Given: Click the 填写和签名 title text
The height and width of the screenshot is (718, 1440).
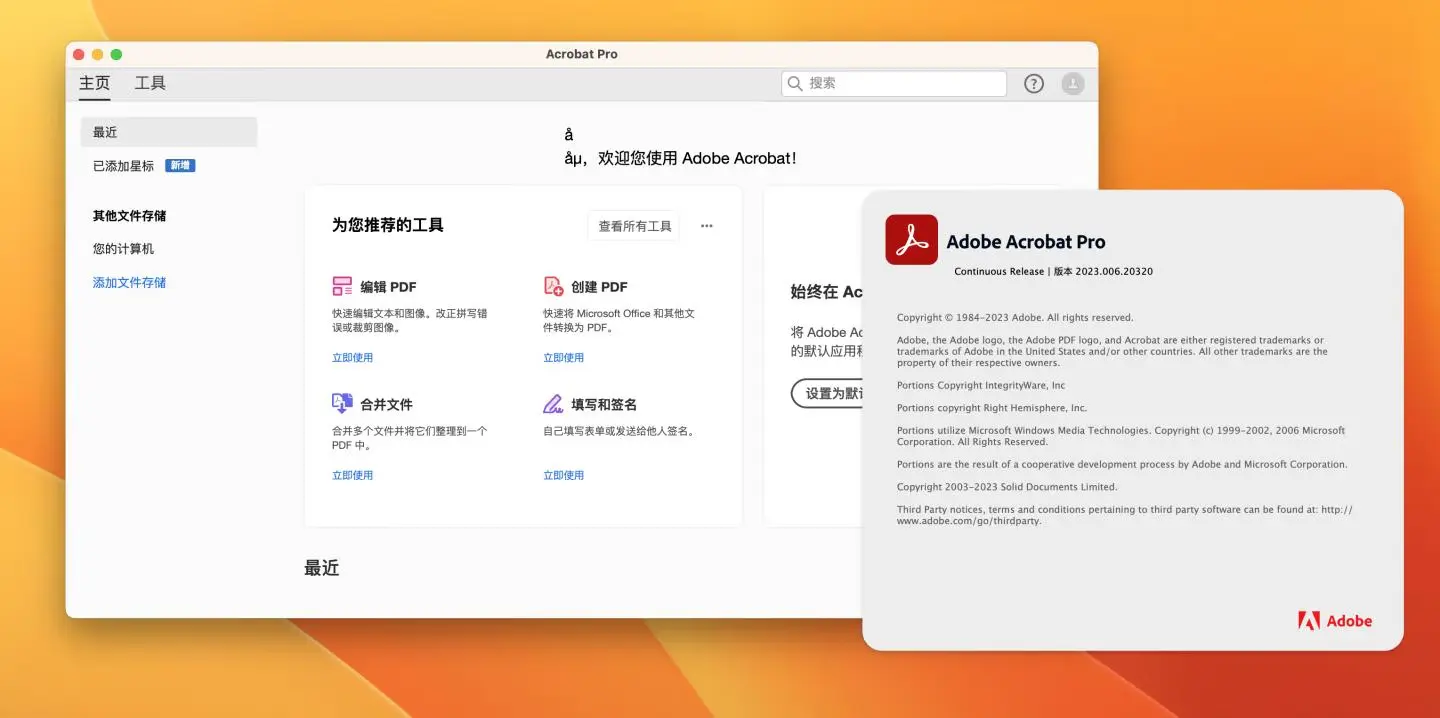Looking at the screenshot, I should [604, 405].
